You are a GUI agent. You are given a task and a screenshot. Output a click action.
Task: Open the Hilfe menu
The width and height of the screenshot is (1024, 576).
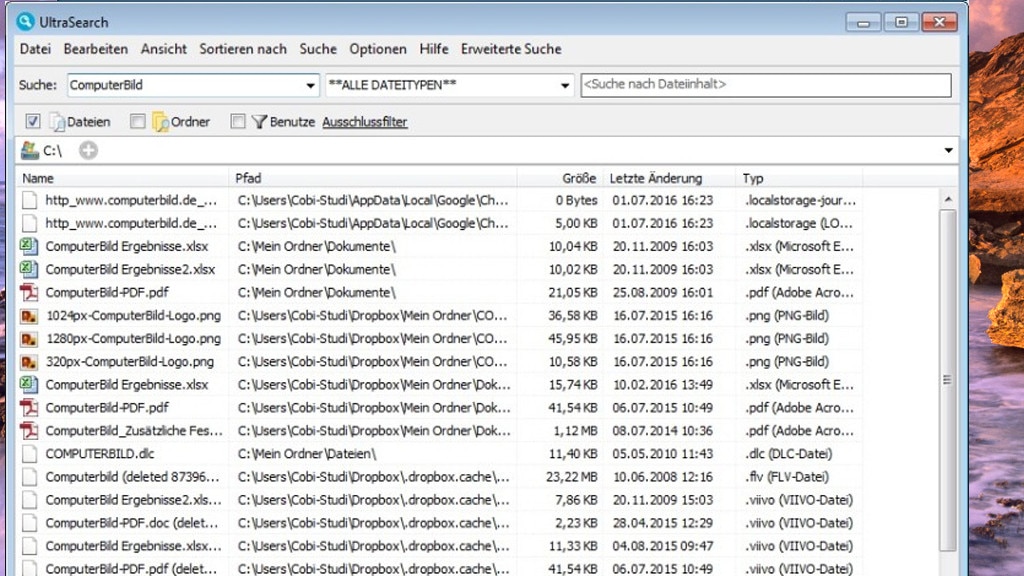(434, 49)
